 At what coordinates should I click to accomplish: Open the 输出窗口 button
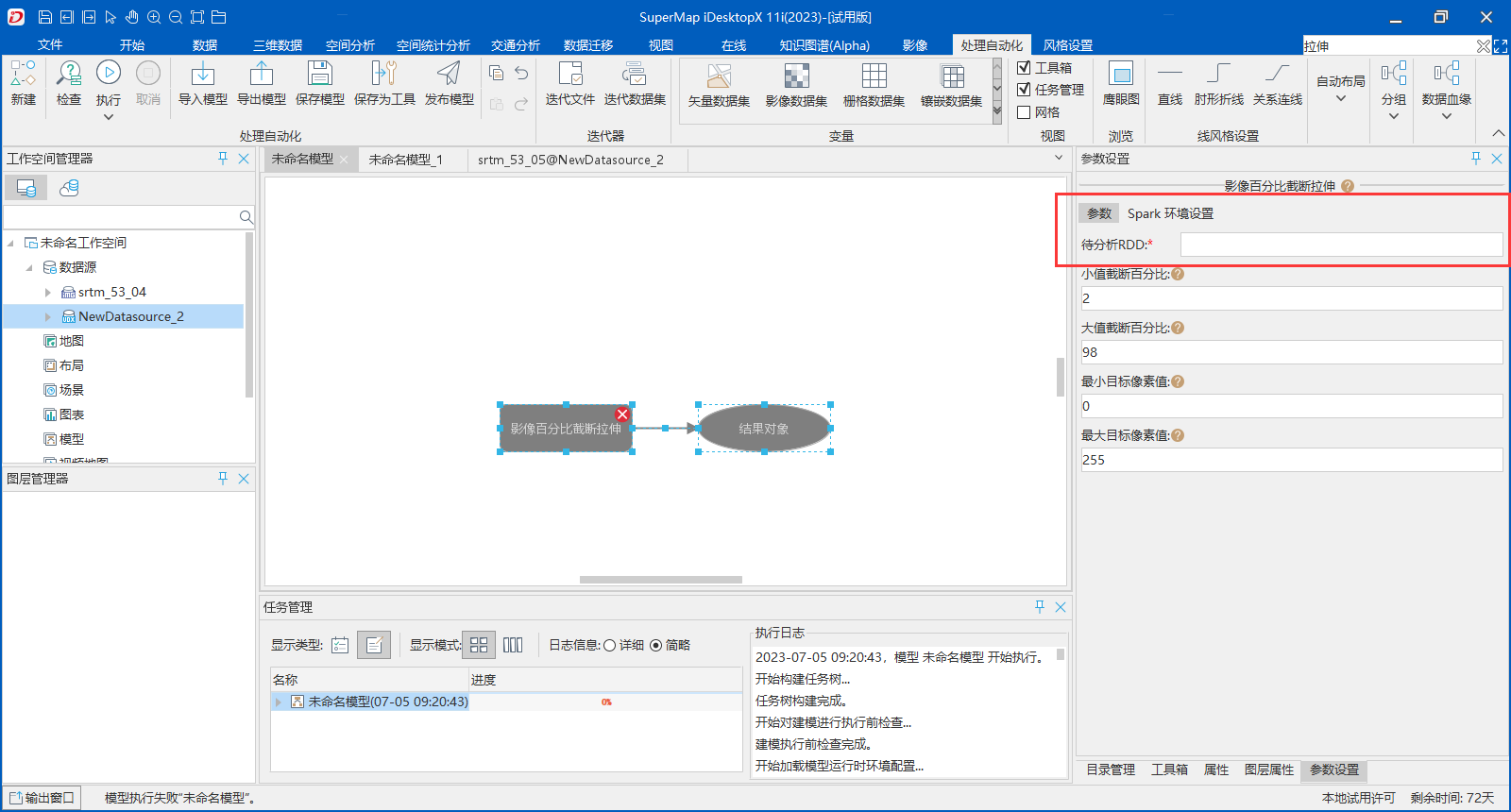click(42, 798)
